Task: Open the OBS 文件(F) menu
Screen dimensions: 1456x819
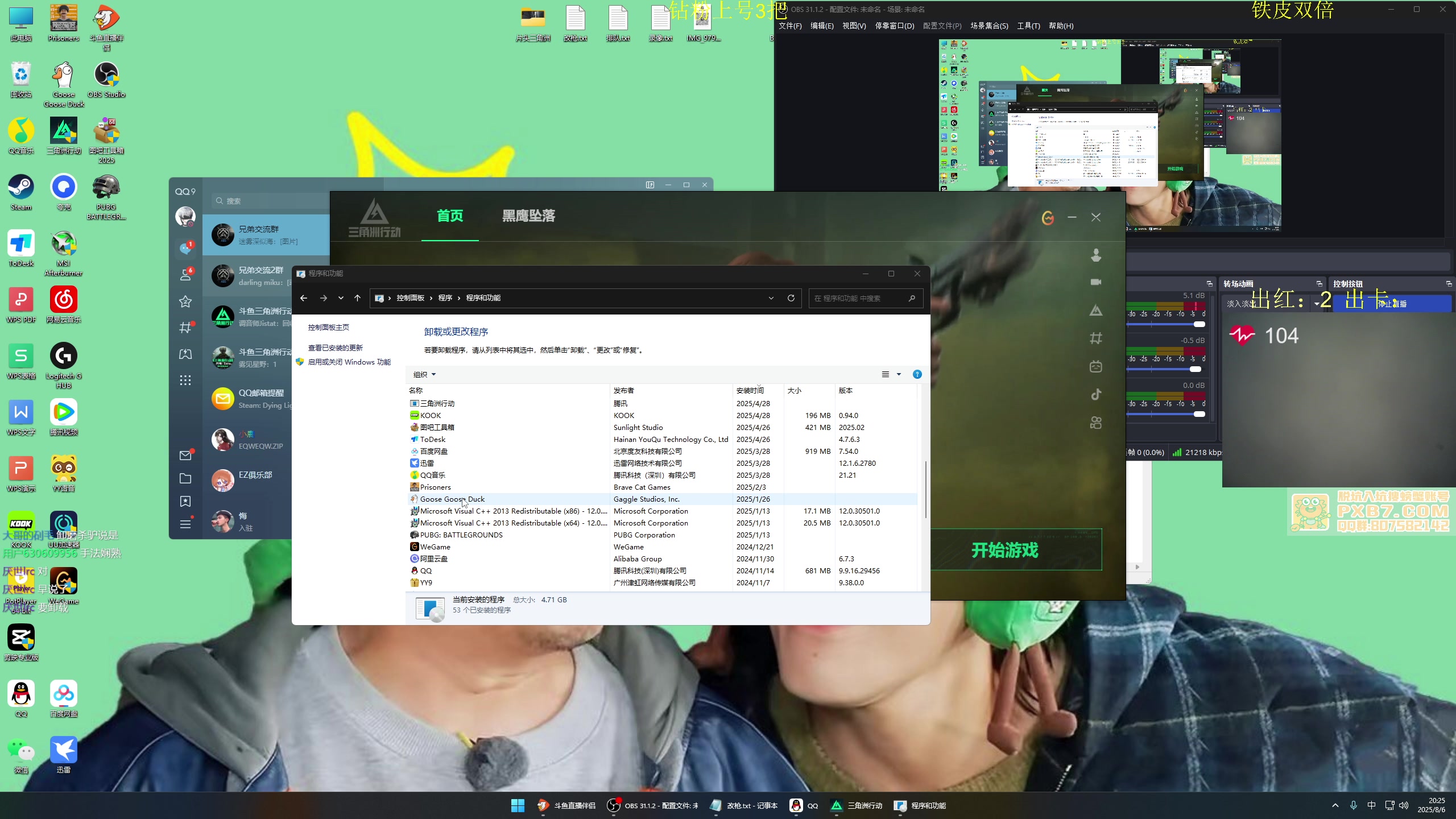Action: coord(790,26)
